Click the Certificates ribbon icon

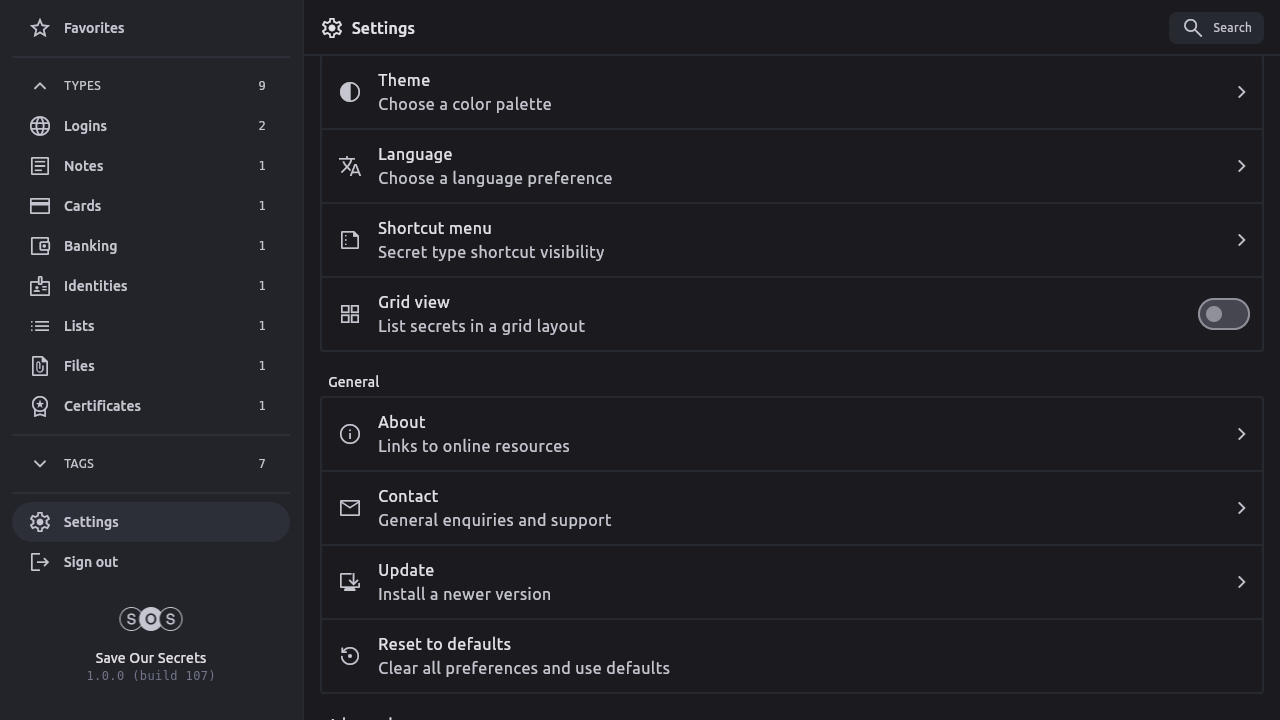[x=40, y=406]
